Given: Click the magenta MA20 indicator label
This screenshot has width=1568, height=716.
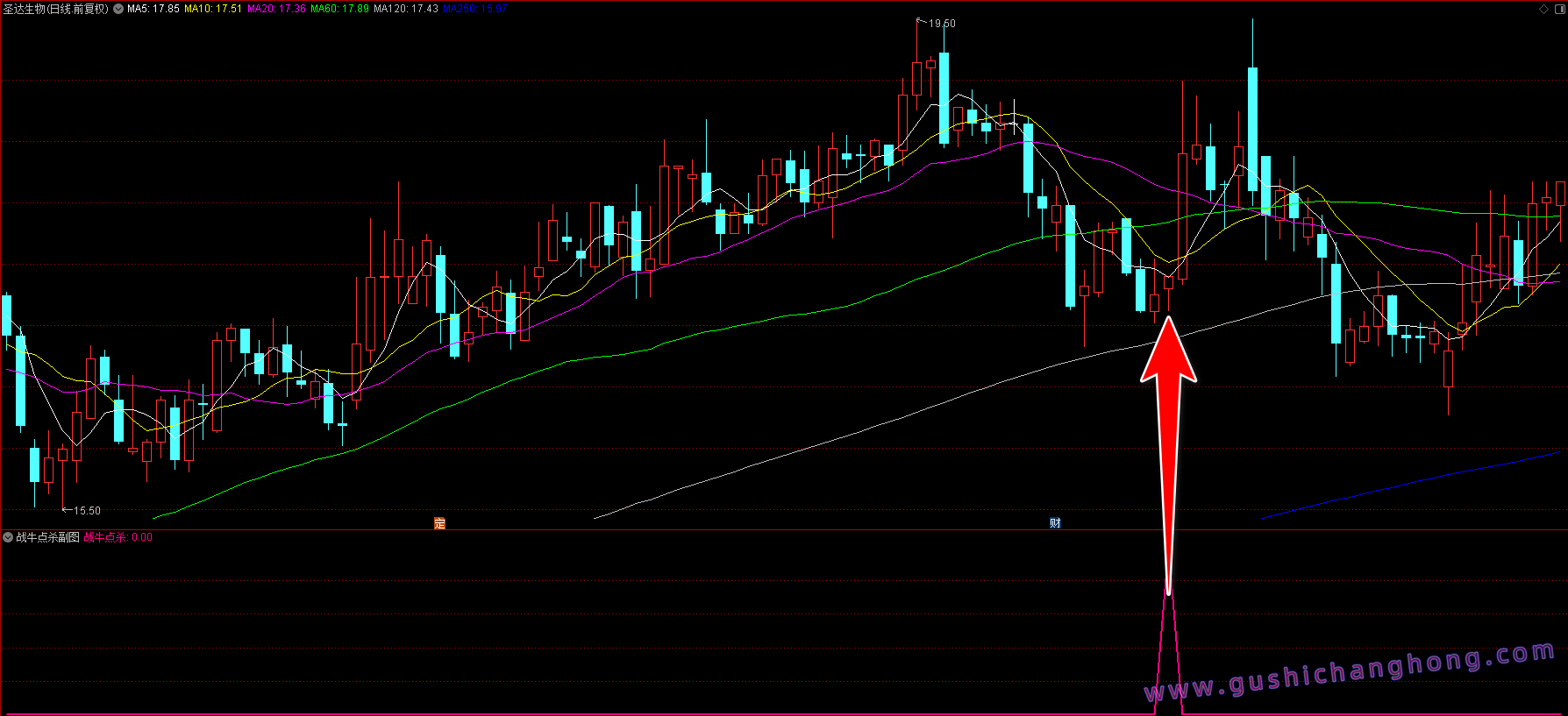Looking at the screenshot, I should pos(276,9).
